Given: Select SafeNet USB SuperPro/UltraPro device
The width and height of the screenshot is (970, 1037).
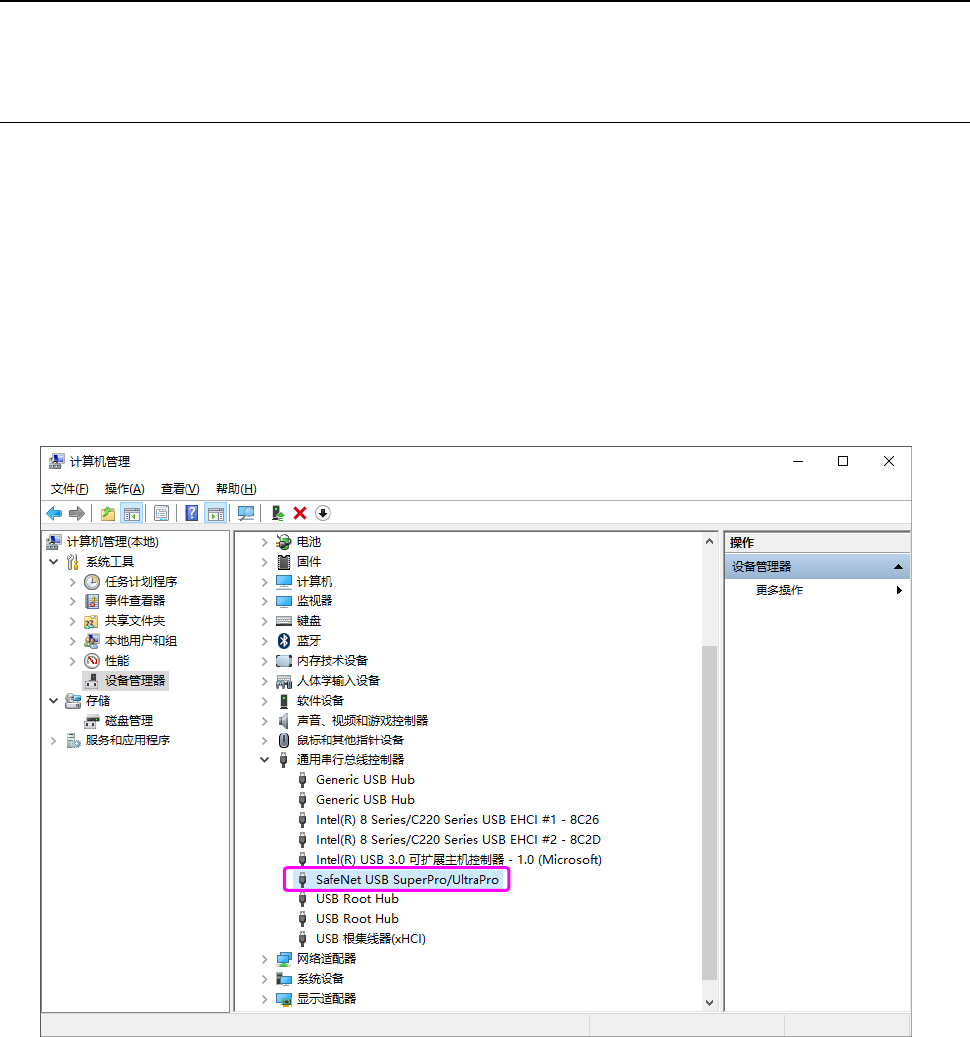Looking at the screenshot, I should point(407,879).
